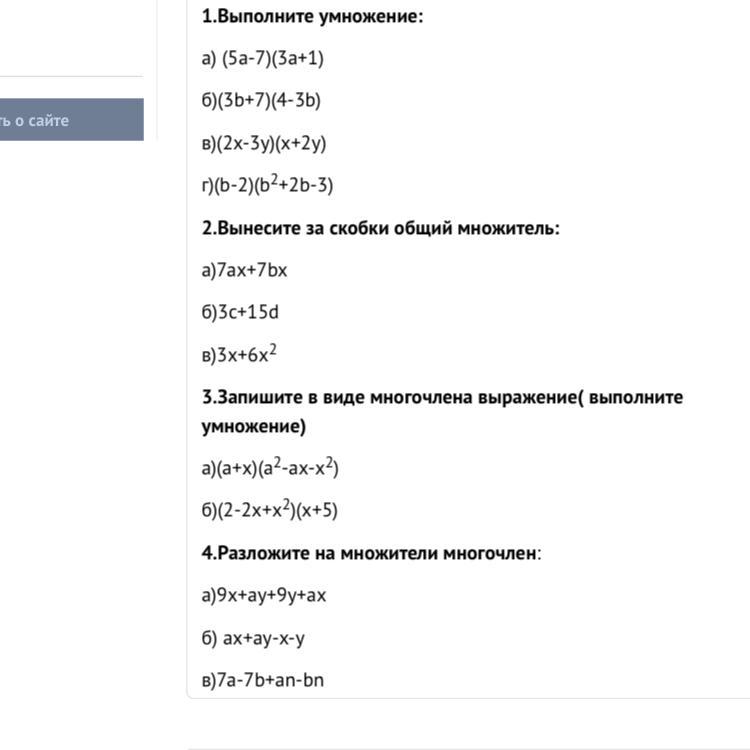Select expression (5a-7)(3a+1)
The height and width of the screenshot is (750, 750).
(273, 58)
